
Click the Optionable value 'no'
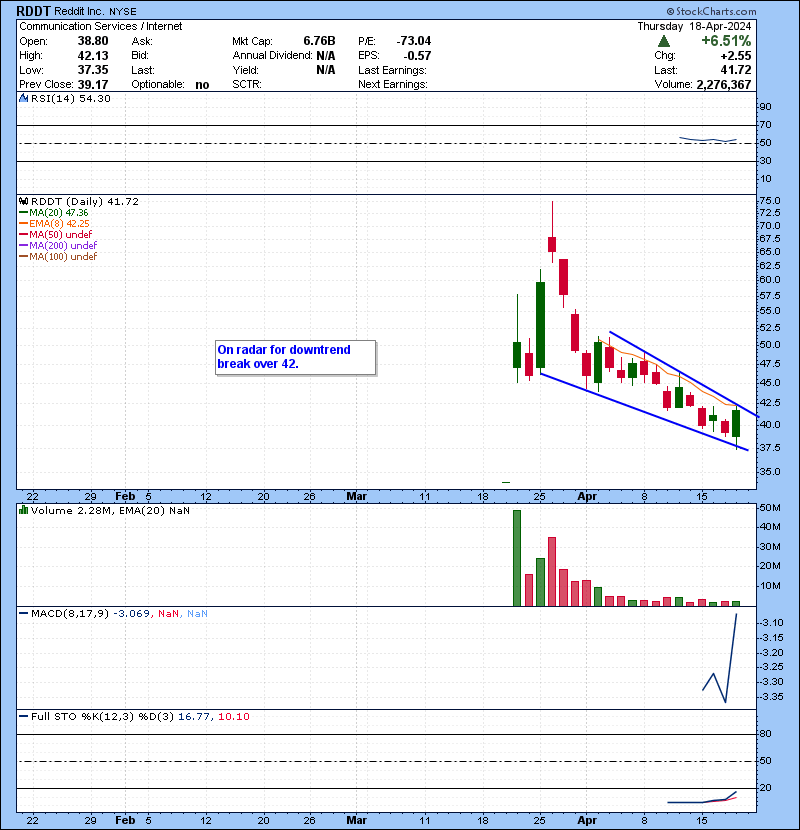tap(202, 85)
